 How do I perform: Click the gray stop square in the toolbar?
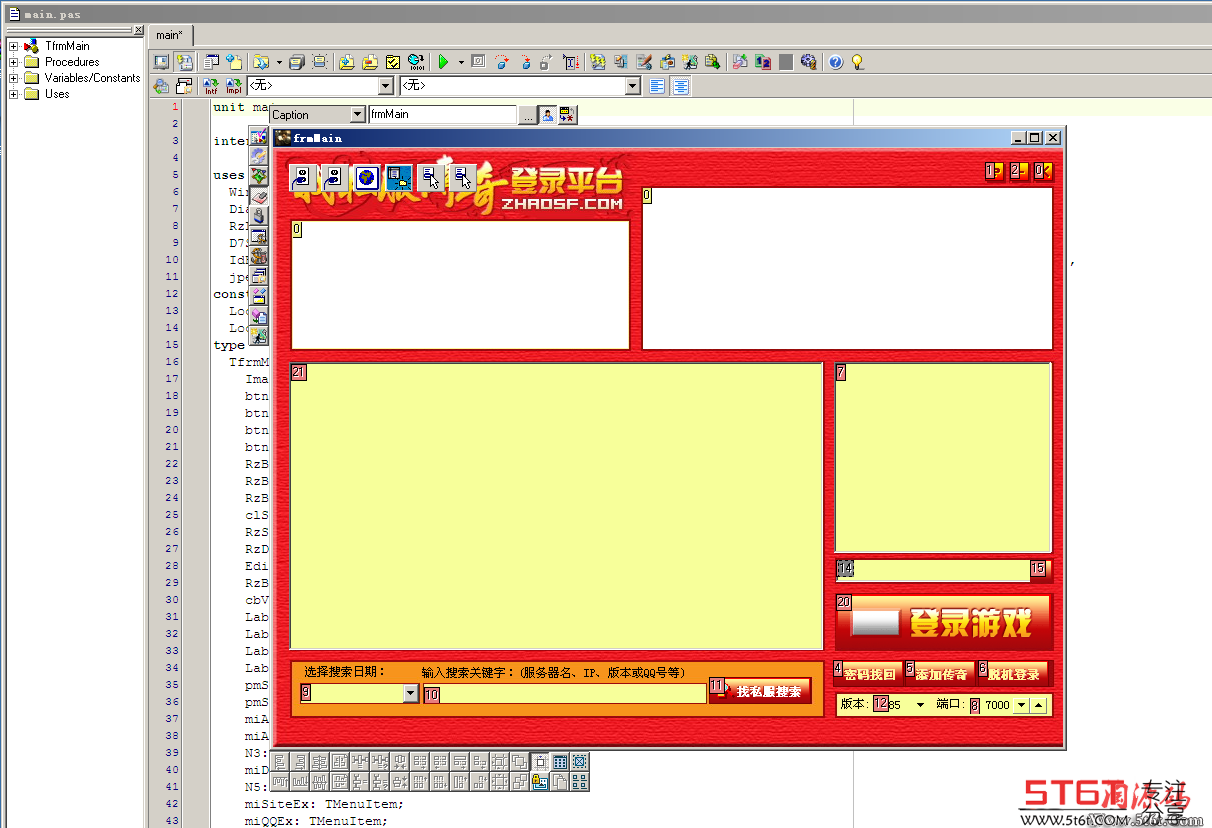tap(786, 62)
